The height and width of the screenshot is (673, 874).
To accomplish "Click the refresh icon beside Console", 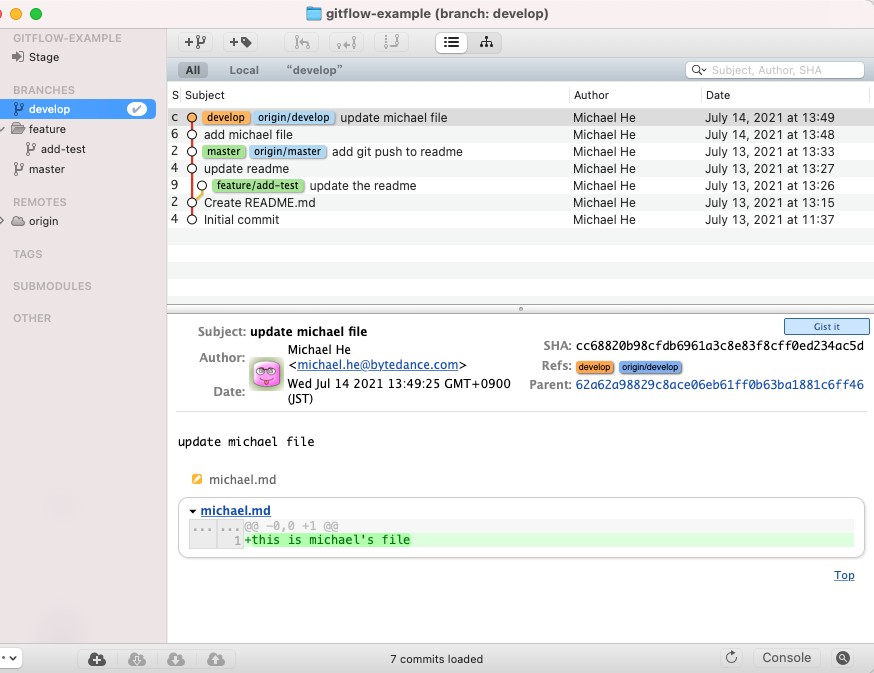I will coord(732,658).
